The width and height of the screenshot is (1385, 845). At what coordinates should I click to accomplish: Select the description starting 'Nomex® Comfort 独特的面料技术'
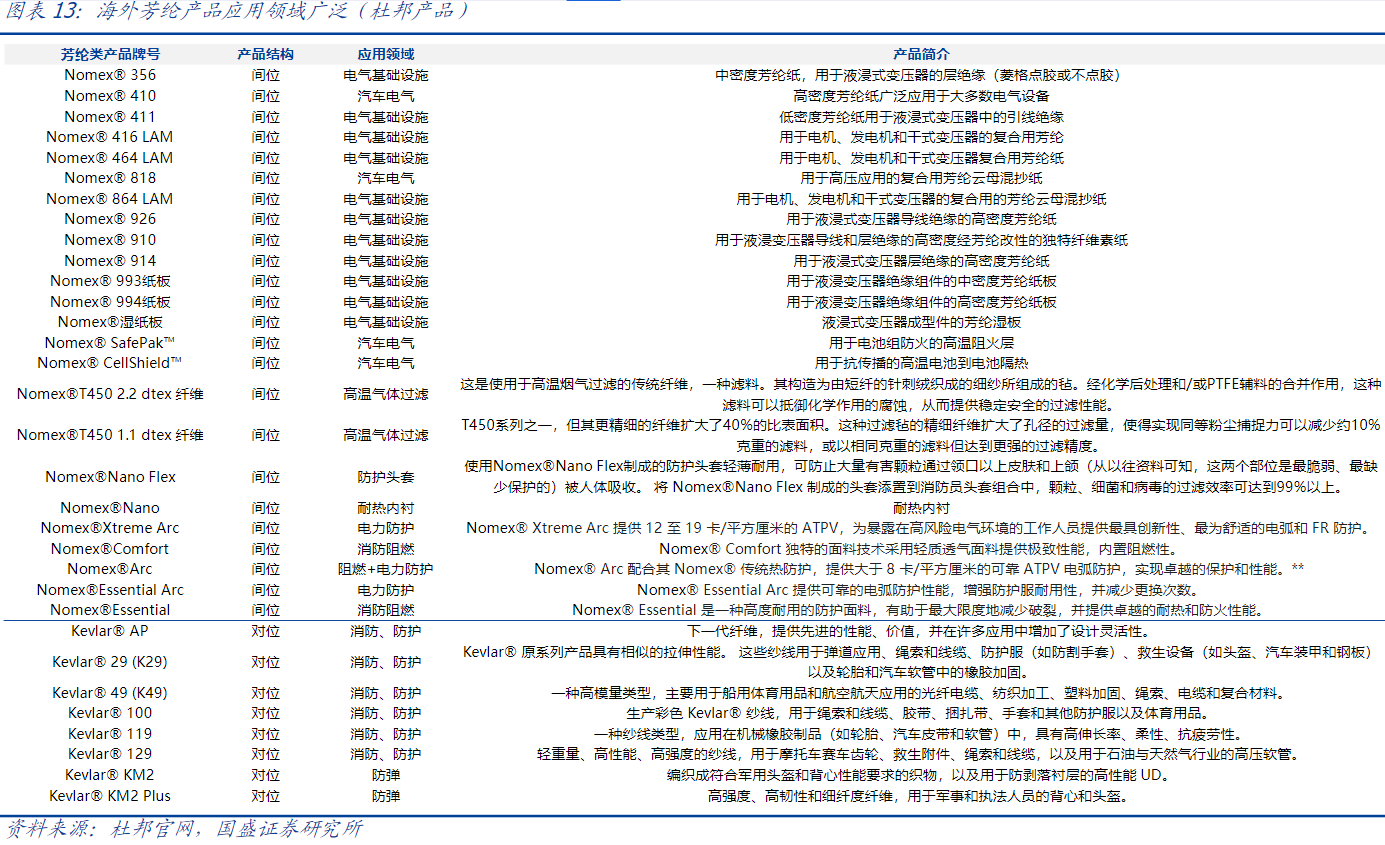(x=921, y=549)
